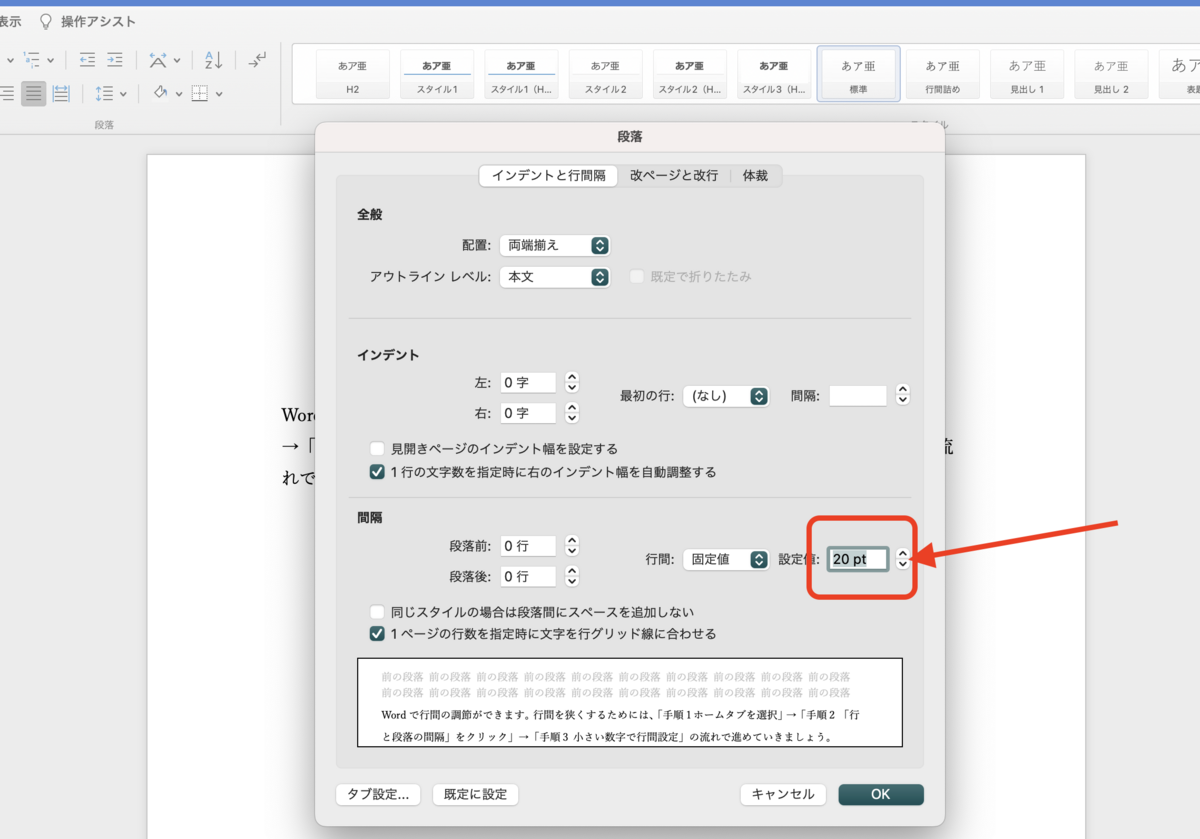Click the OK button
The width and height of the screenshot is (1200, 839).
coord(880,794)
